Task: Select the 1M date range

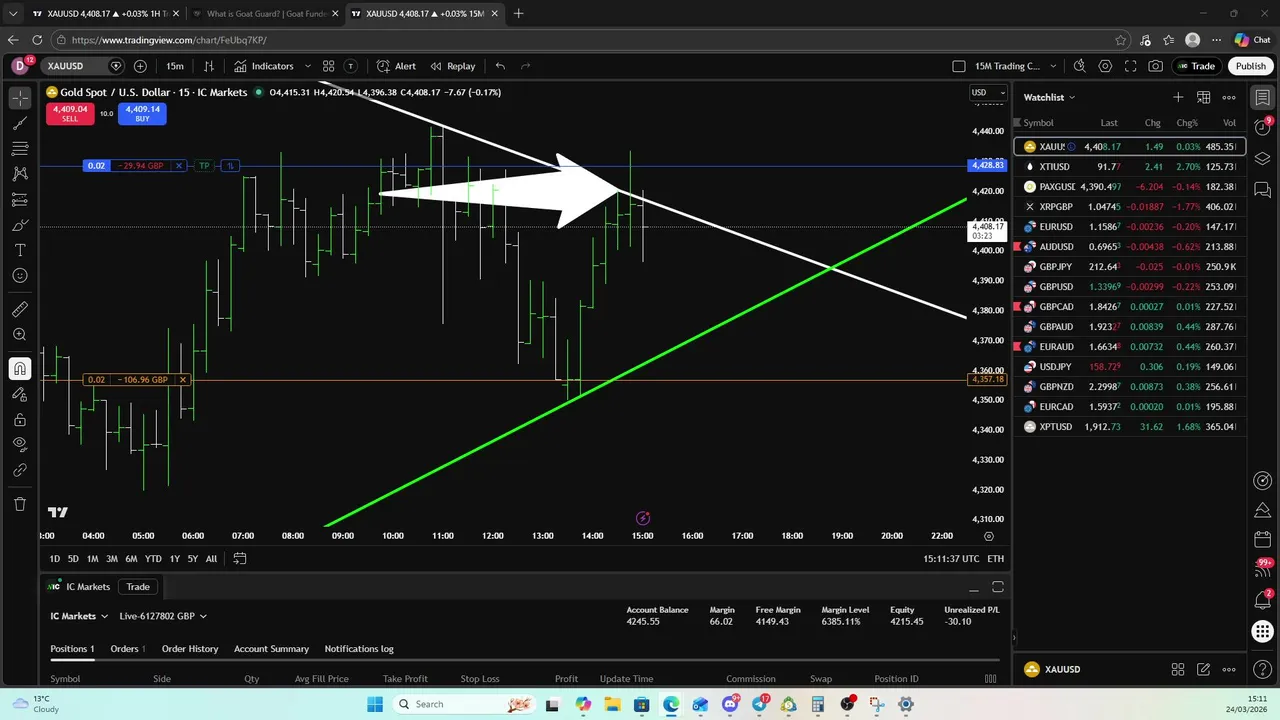Action: [92, 559]
